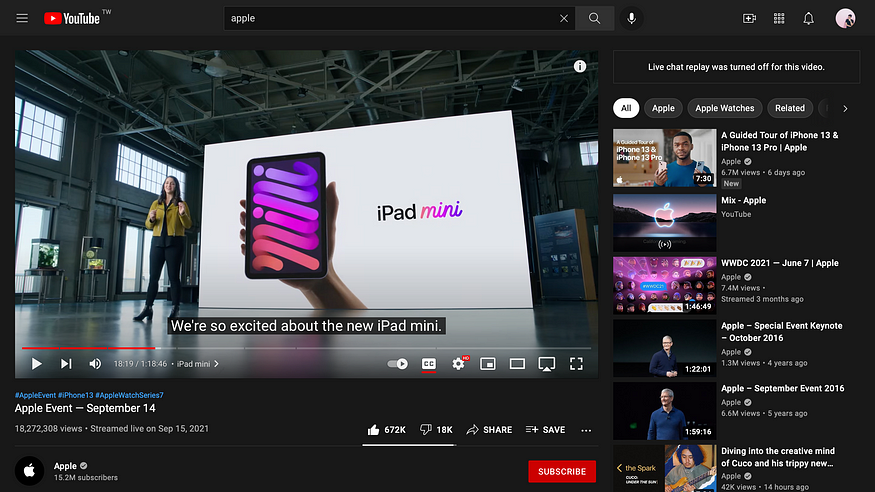
Task: Open Mix - Apple playlist thumbnail
Action: [x=664, y=223]
